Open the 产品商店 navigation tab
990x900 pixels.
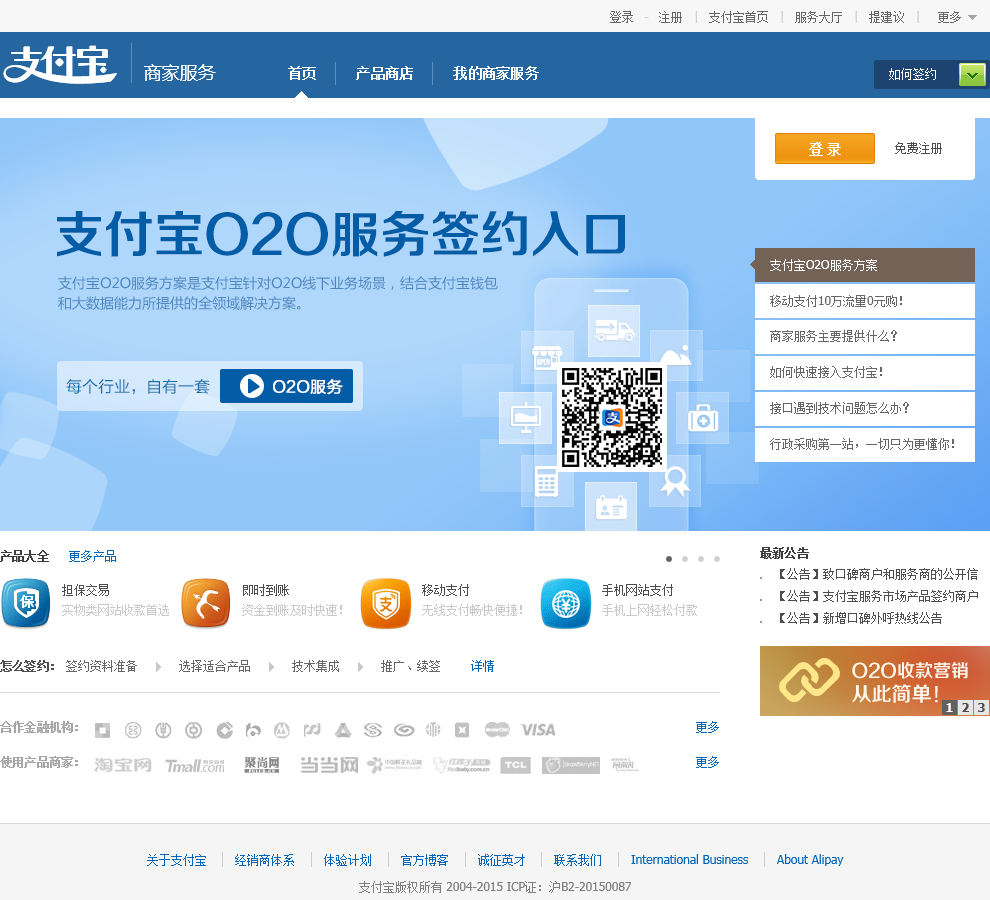[x=384, y=73]
